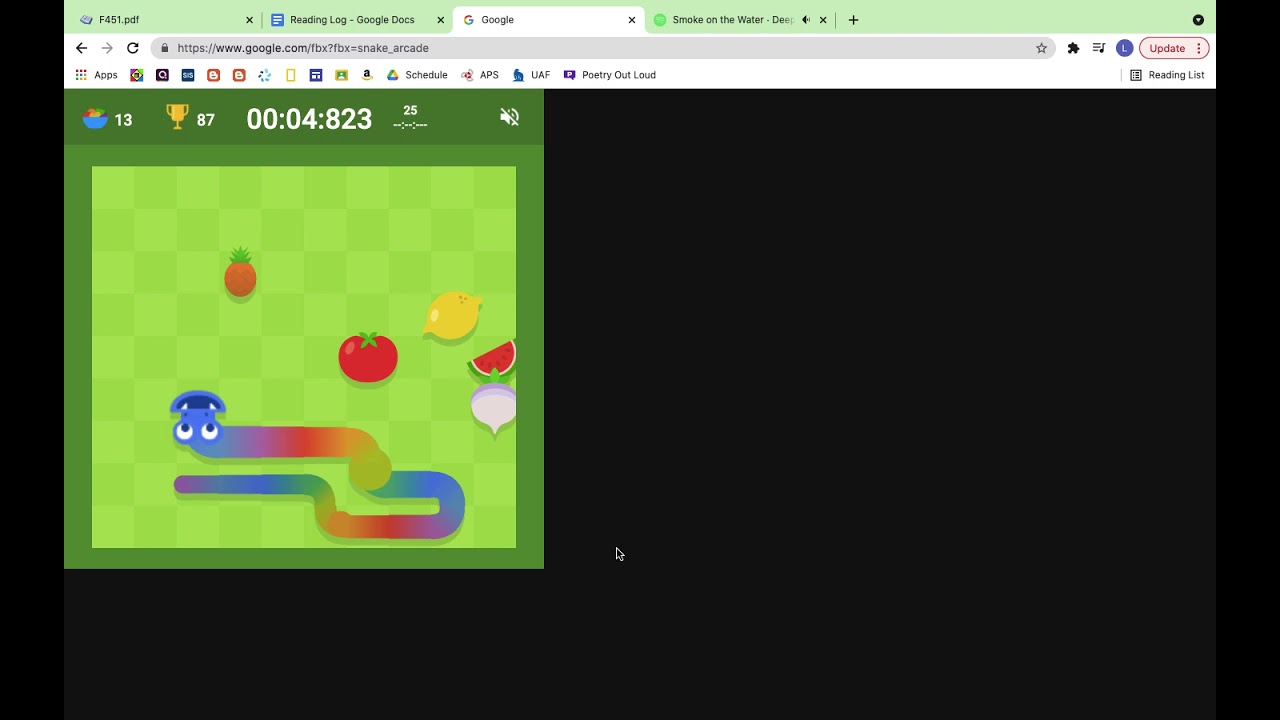
Task: Open the blue layout-grid bookmark icon
Action: point(316,75)
